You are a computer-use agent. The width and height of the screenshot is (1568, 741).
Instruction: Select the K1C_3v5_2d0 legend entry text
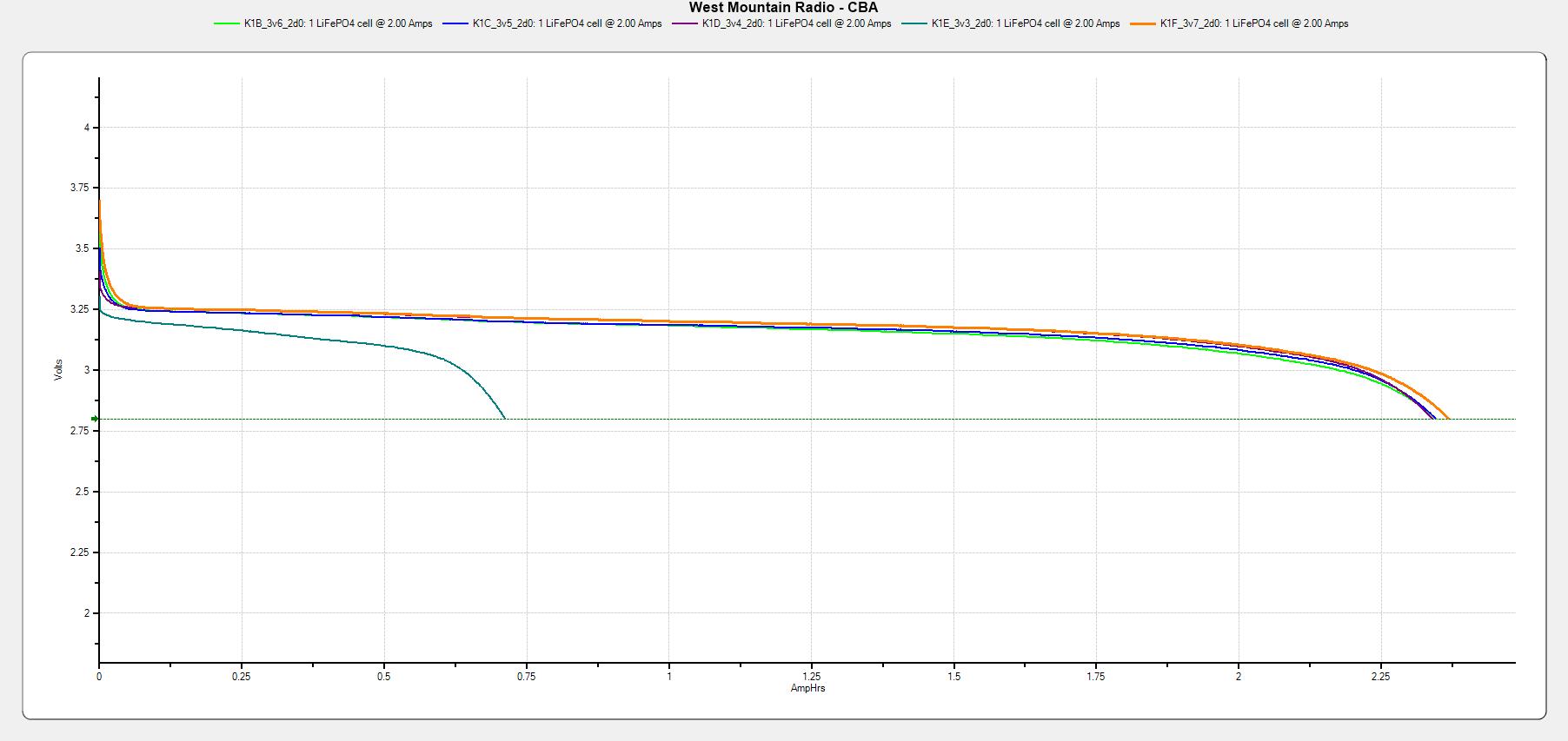(567, 24)
